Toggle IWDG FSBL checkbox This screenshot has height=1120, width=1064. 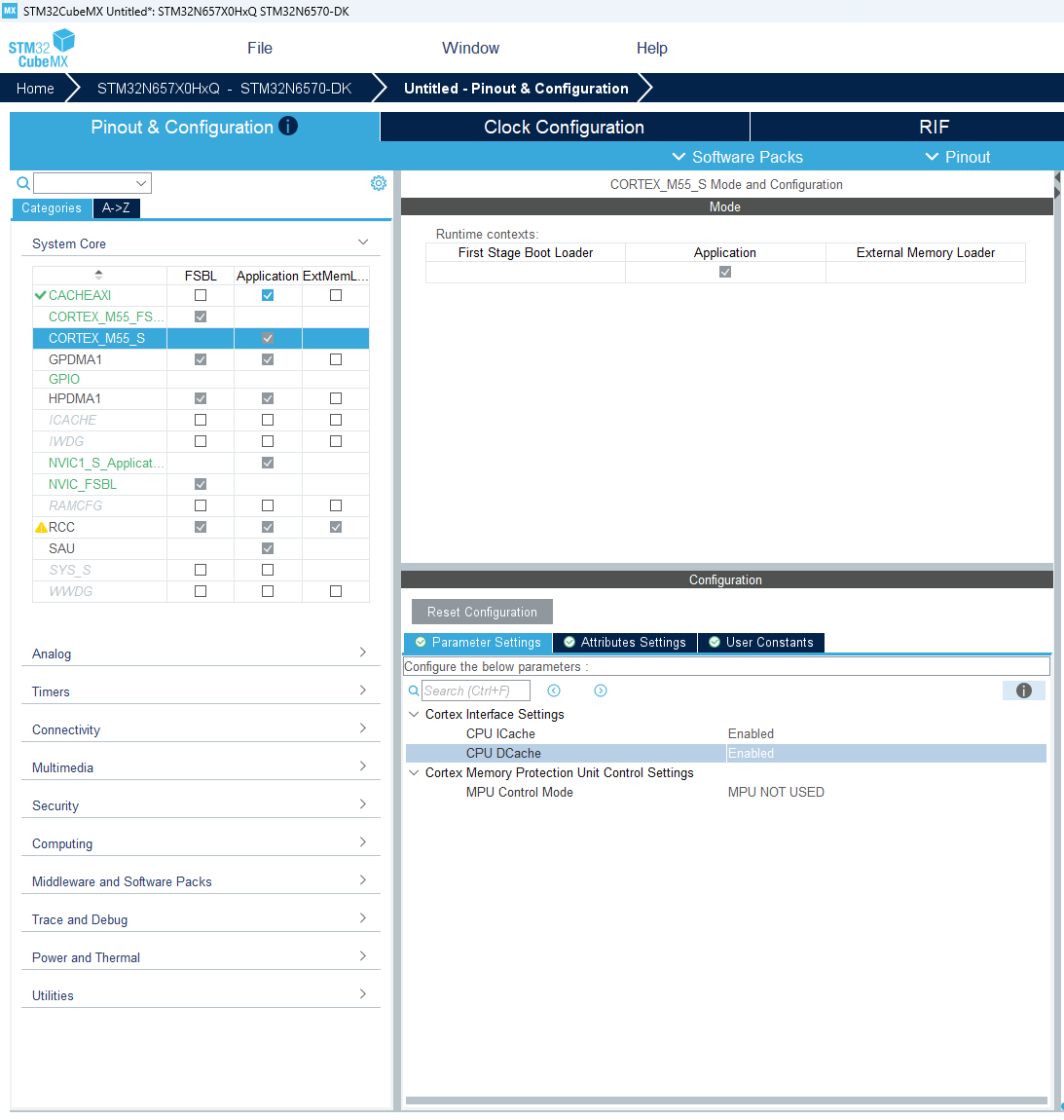(201, 441)
